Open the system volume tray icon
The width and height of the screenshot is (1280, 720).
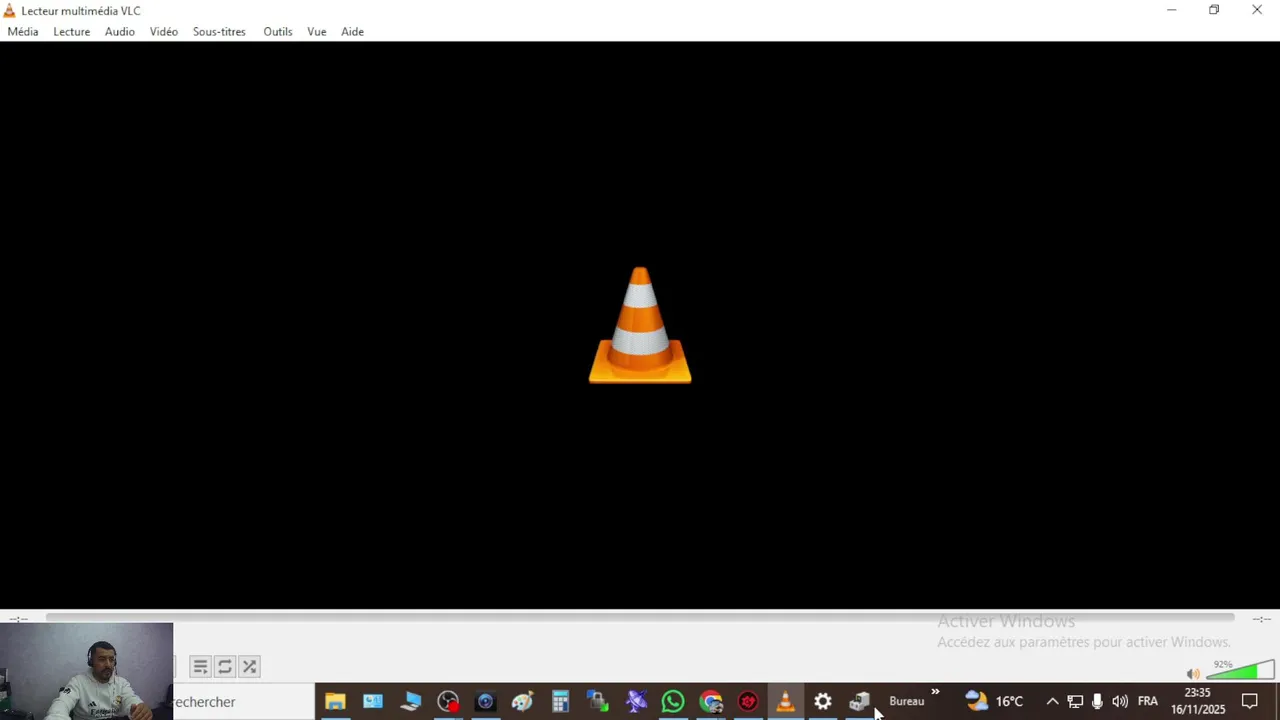1120,702
